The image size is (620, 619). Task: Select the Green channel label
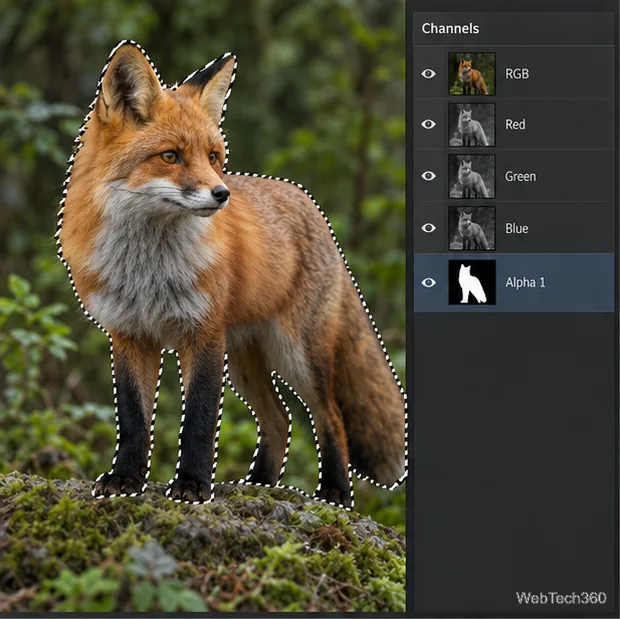click(520, 176)
